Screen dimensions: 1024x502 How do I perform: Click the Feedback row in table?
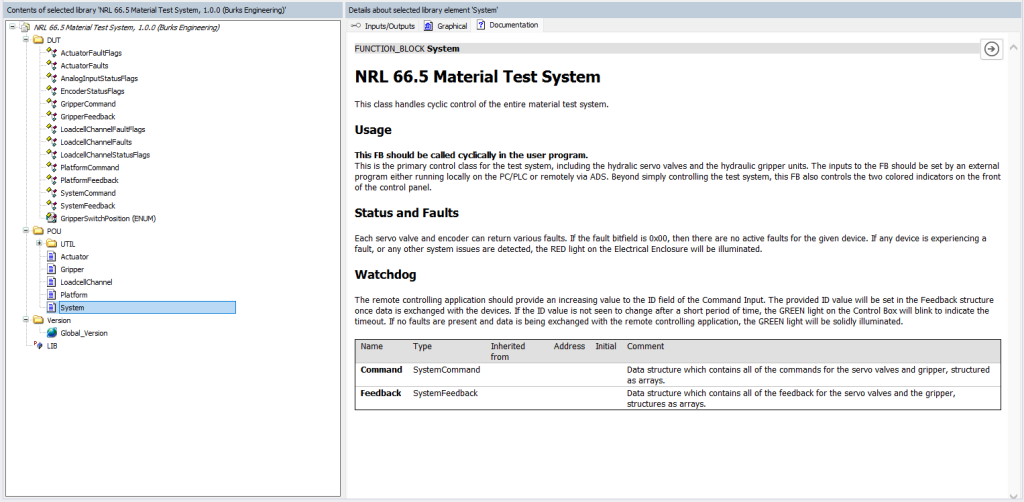pos(677,398)
